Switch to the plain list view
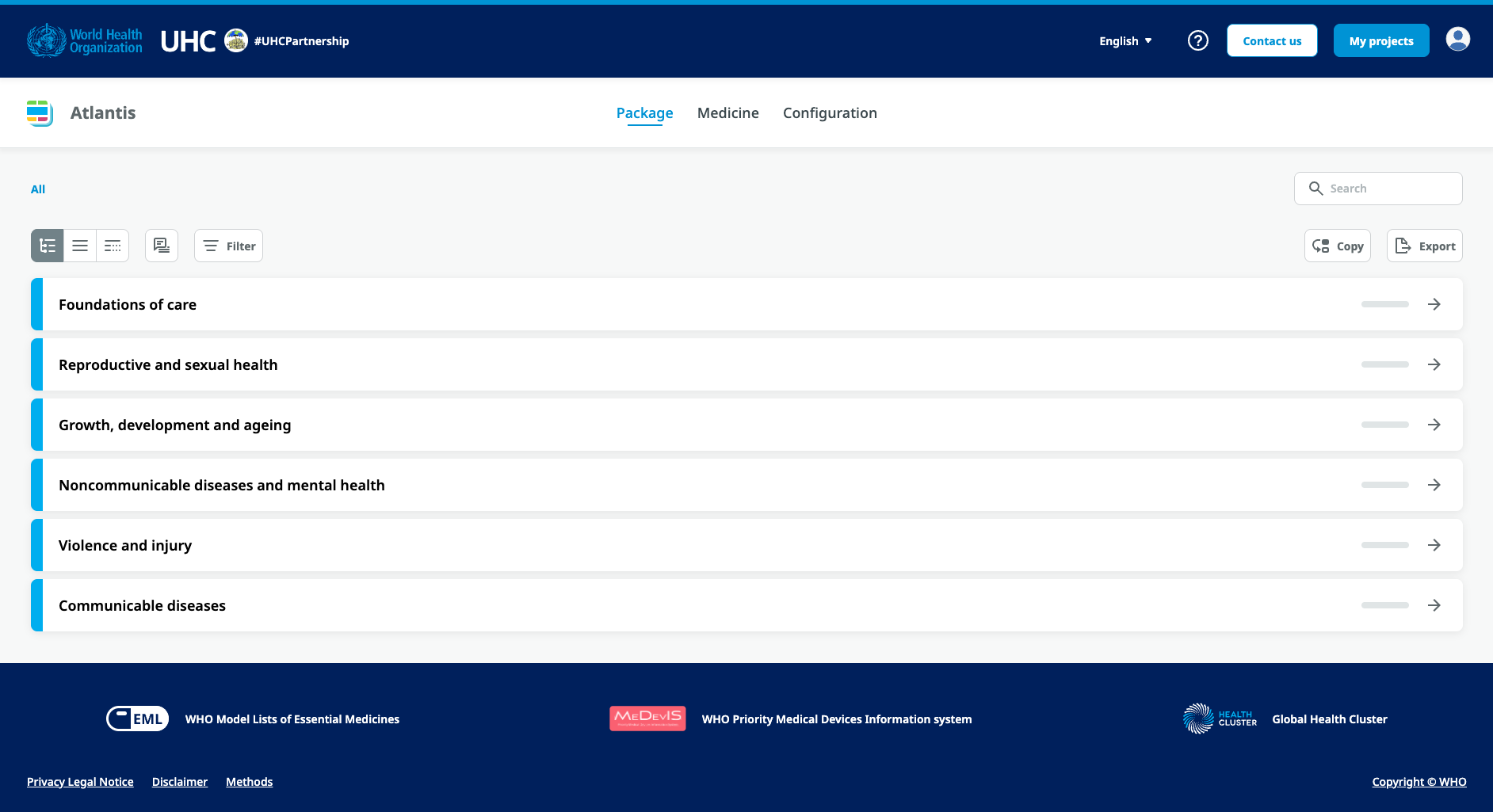Screen dimensions: 1493x812 tap(80, 246)
